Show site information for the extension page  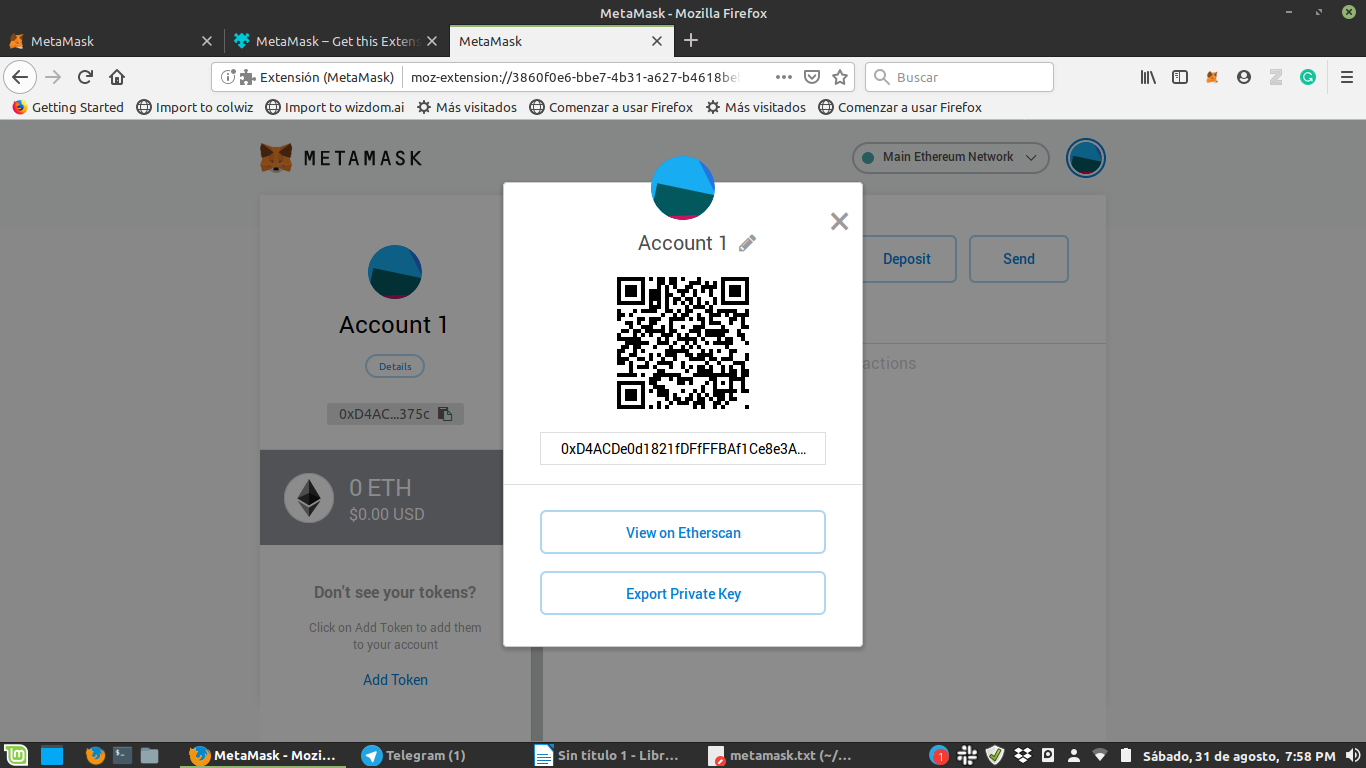click(228, 77)
